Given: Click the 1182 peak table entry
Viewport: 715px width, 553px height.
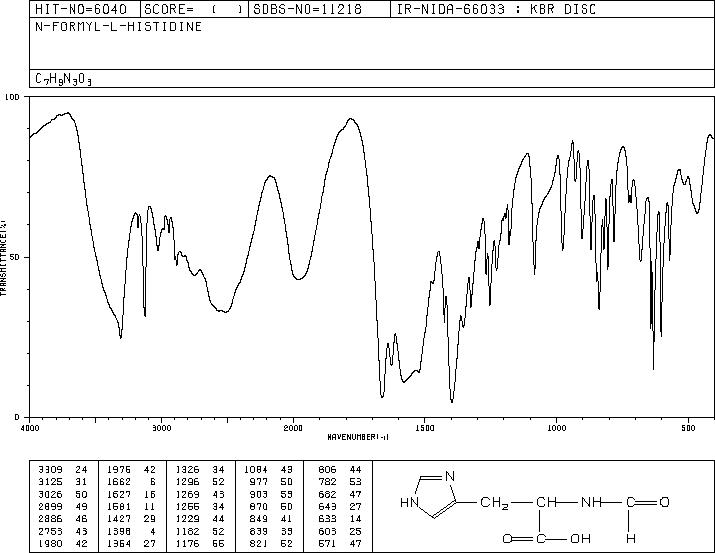Looking at the screenshot, I should pos(200,531).
